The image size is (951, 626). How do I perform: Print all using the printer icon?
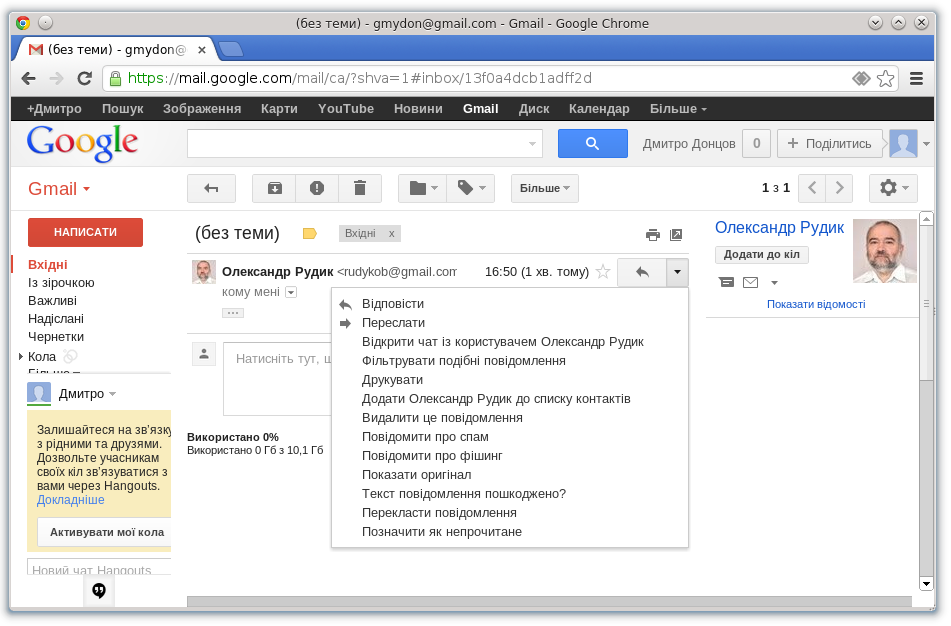coord(653,235)
